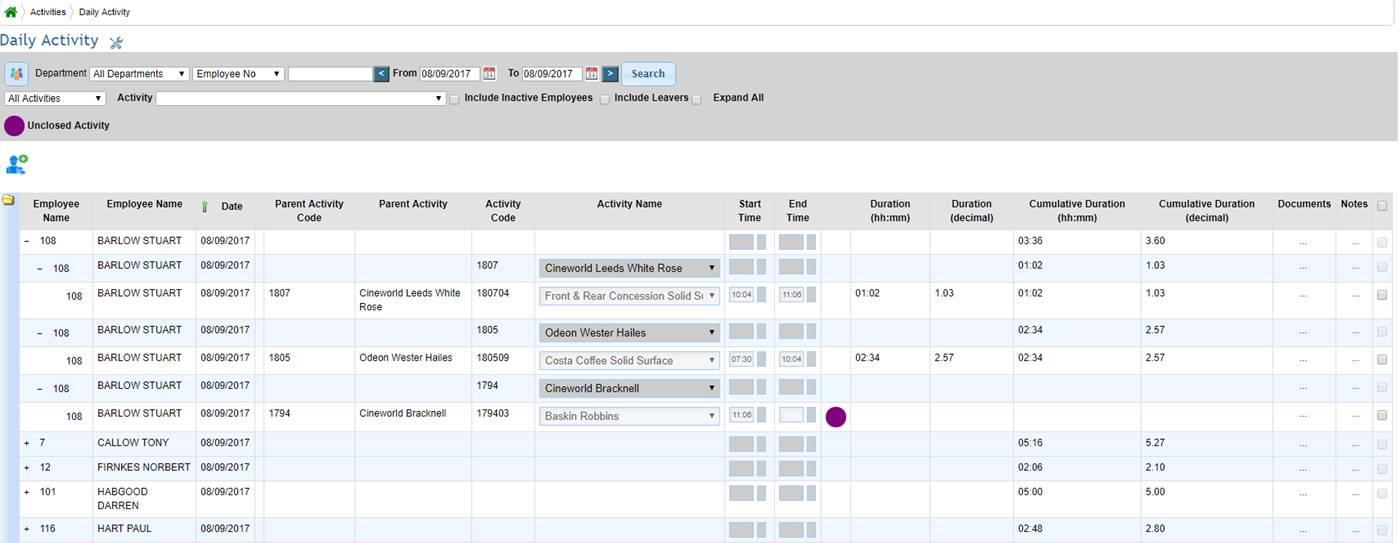Click the employee selector icon beside Department
The height and width of the screenshot is (543, 1400).
pos(16,74)
